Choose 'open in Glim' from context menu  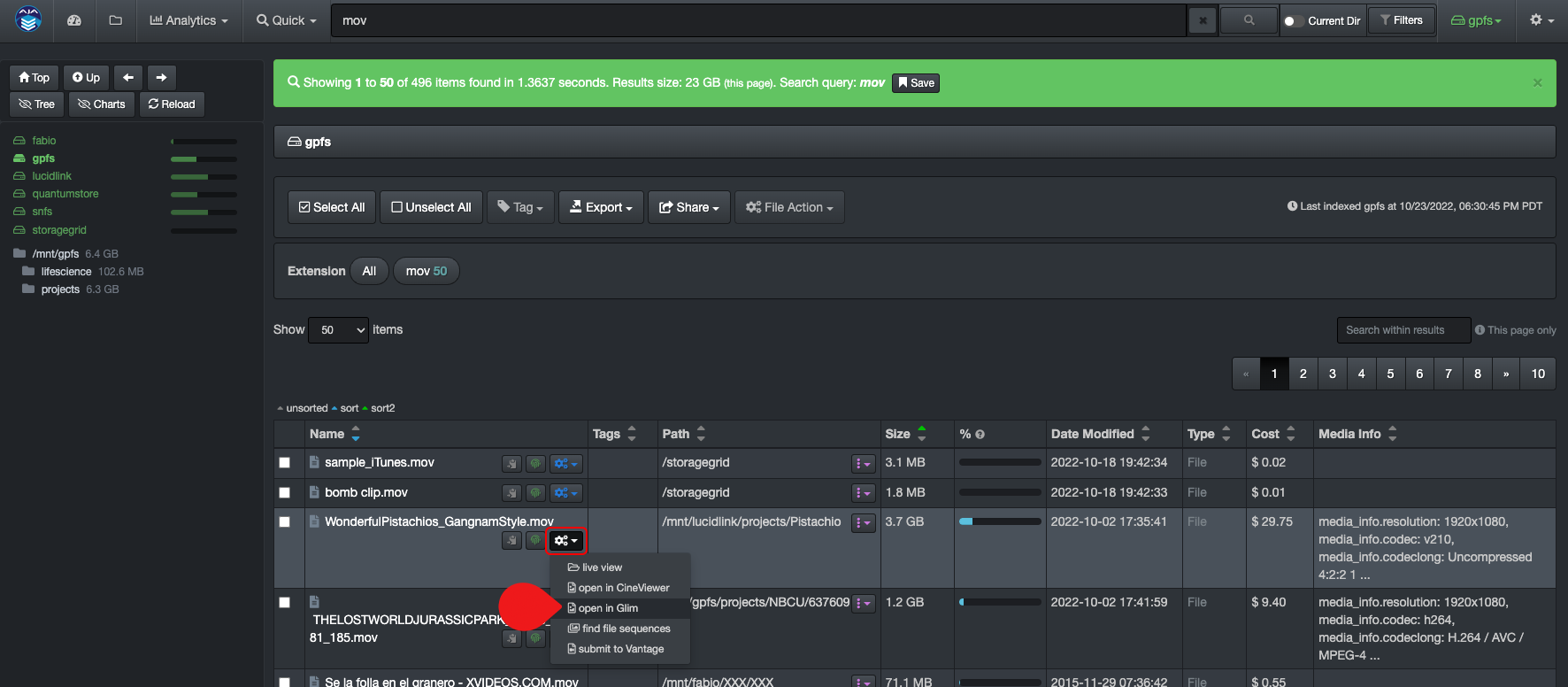[x=608, y=608]
